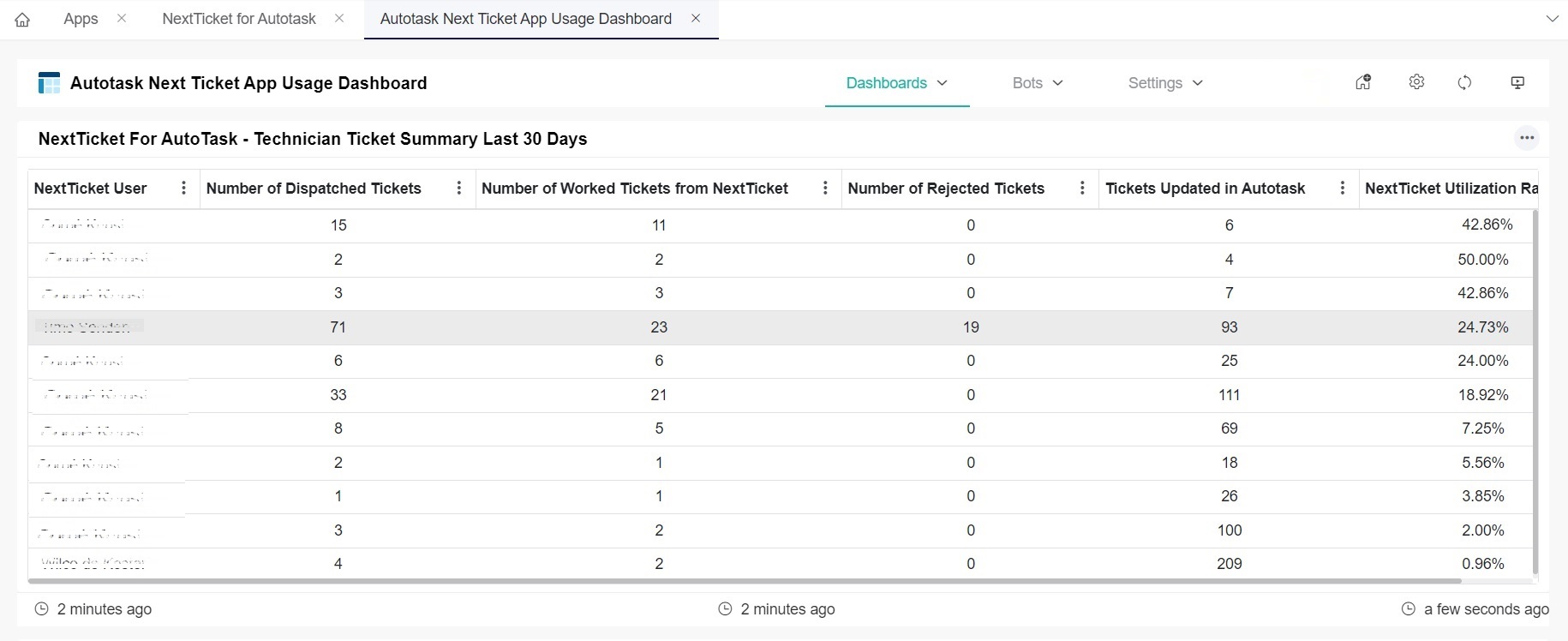Click the 7.25% utilization cell
Screen dimensions: 1568x641
pyautogui.click(x=1483, y=428)
